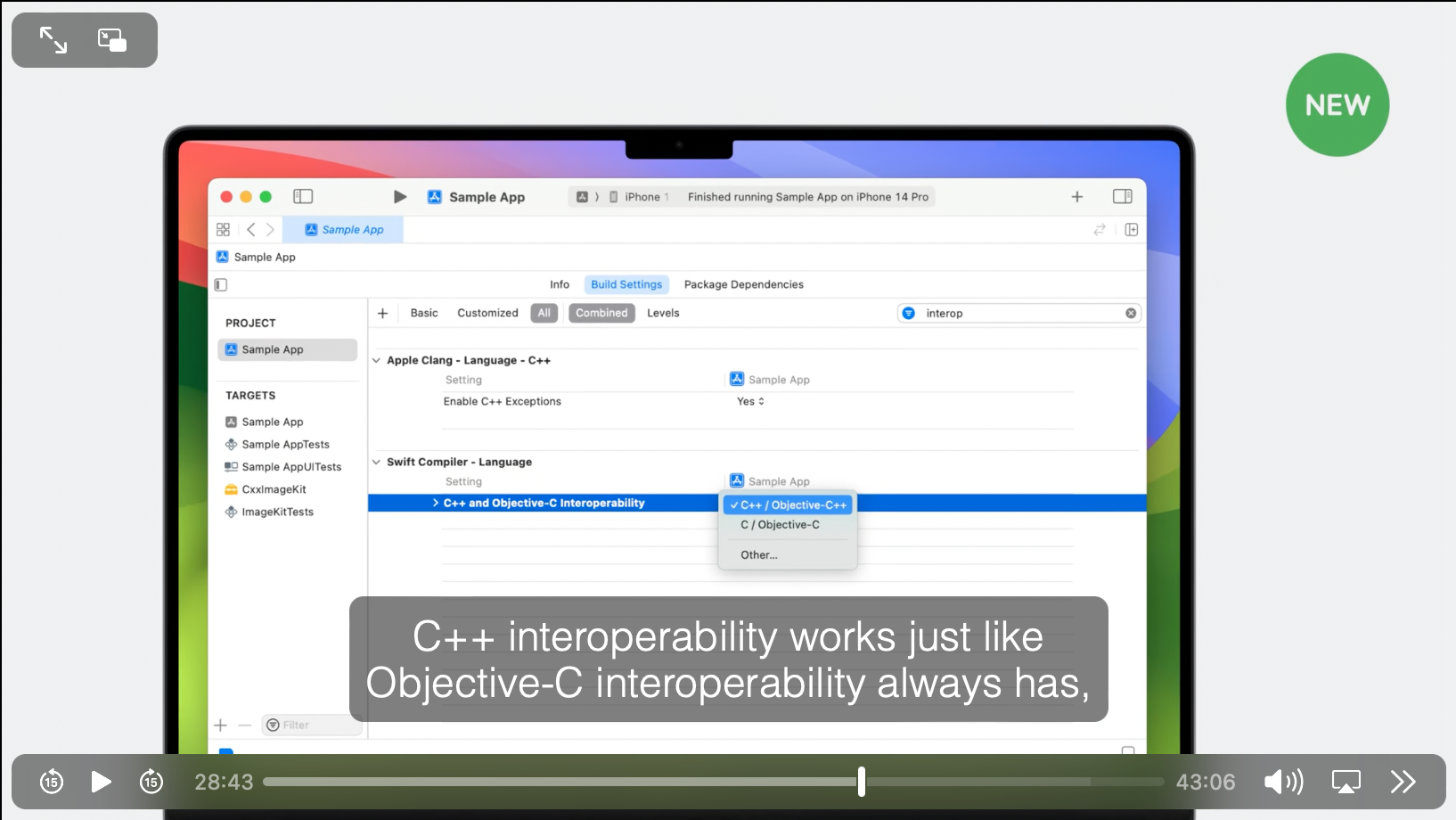Remove target minus button
The height and width of the screenshot is (820, 1456).
(245, 725)
